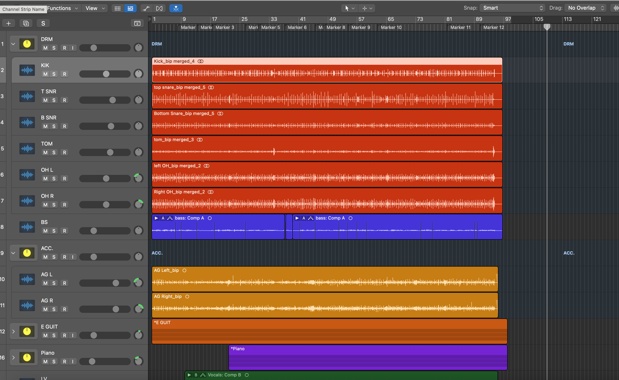This screenshot has width=619, height=380.
Task: Open the View menu
Action: [95, 8]
